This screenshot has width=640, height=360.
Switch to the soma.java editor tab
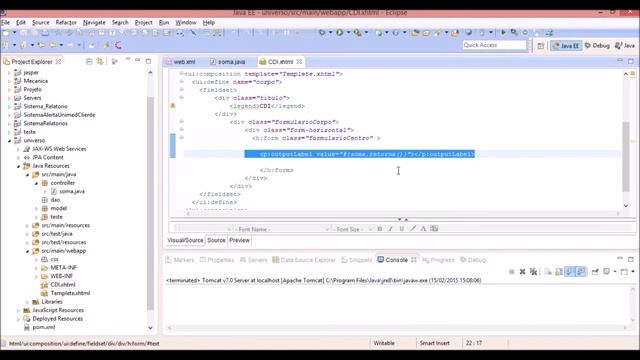coord(228,62)
